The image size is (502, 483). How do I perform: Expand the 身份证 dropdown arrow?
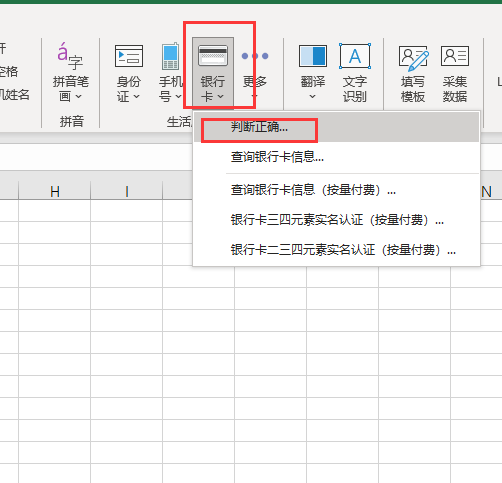[x=136, y=97]
